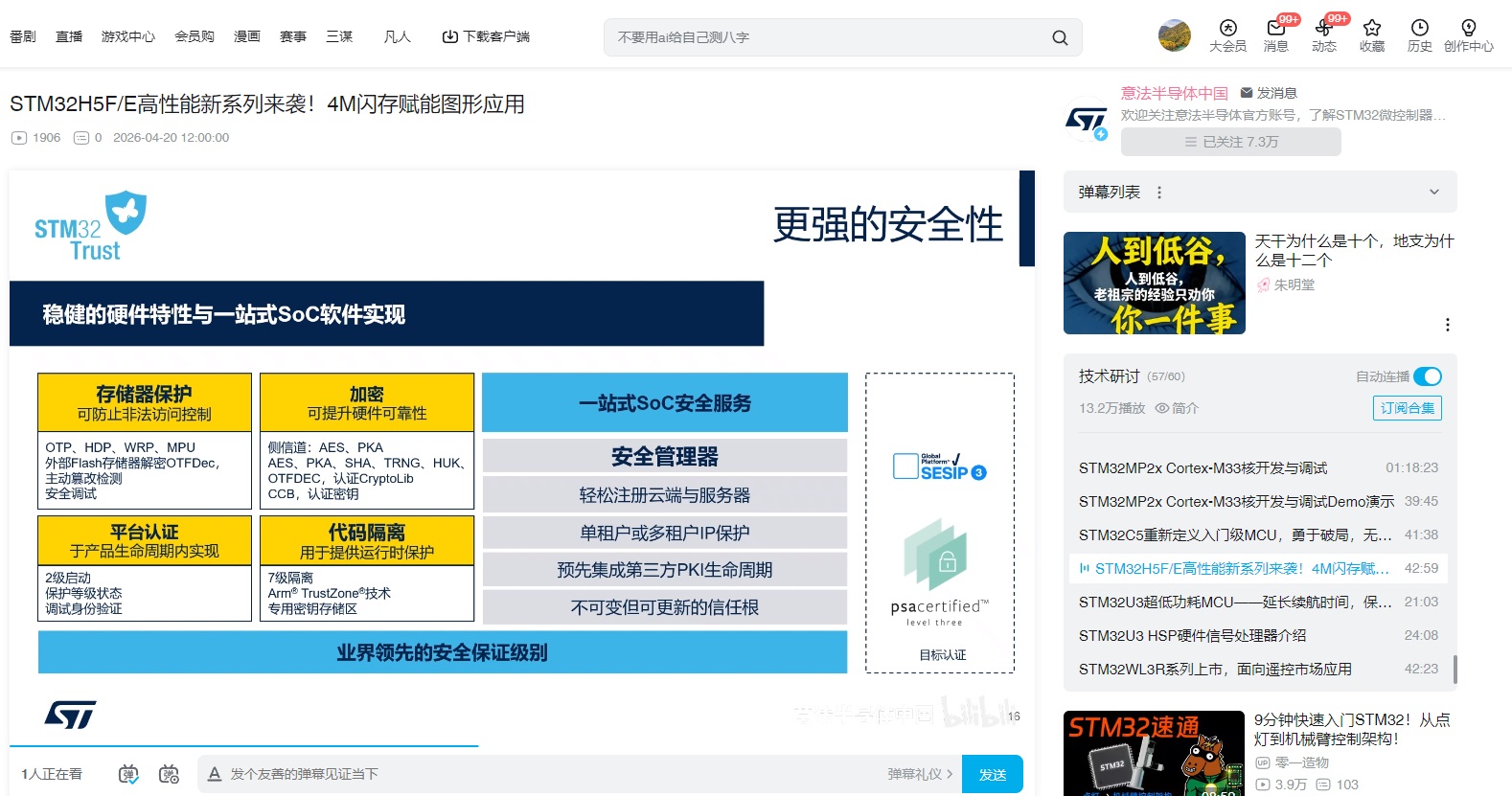Click the 意法半导体 ST uploader avatar
This screenshot has width=1512, height=796.
tap(1087, 120)
